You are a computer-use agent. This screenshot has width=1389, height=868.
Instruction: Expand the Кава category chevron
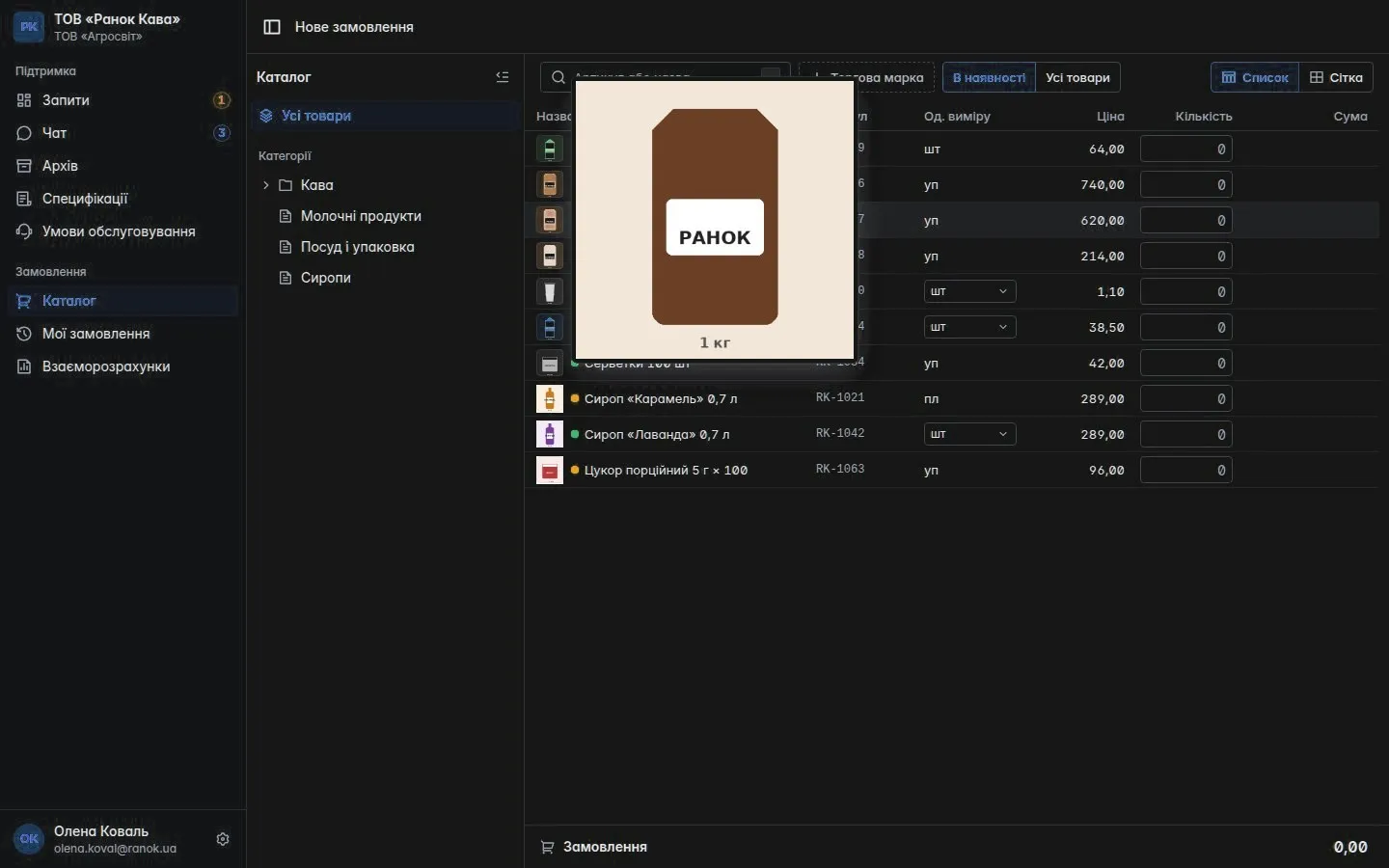click(x=266, y=185)
